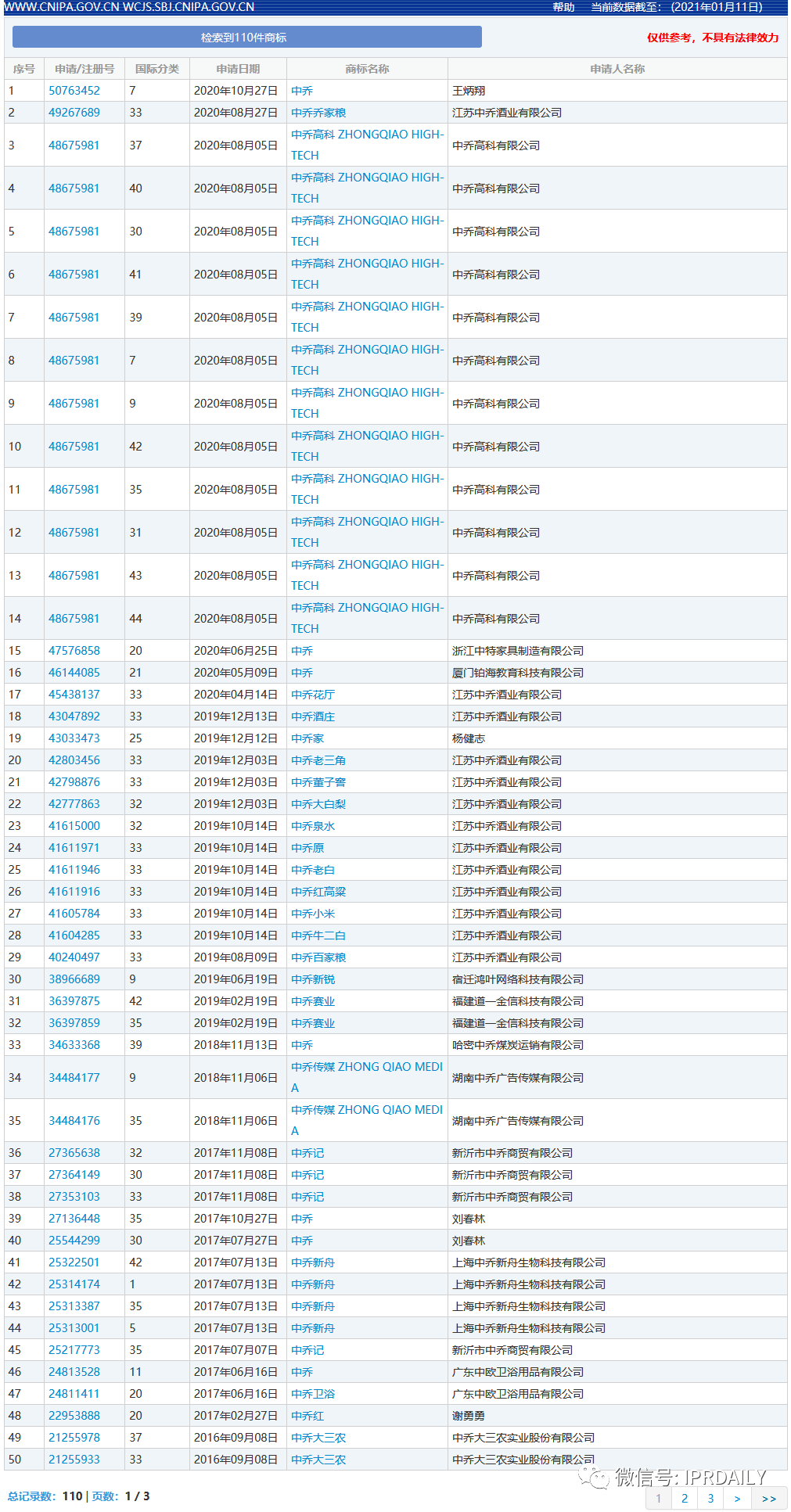Open 中乔新舟 in the class 1 row
Screen dimensions: 791x1512
[x=313, y=1284]
